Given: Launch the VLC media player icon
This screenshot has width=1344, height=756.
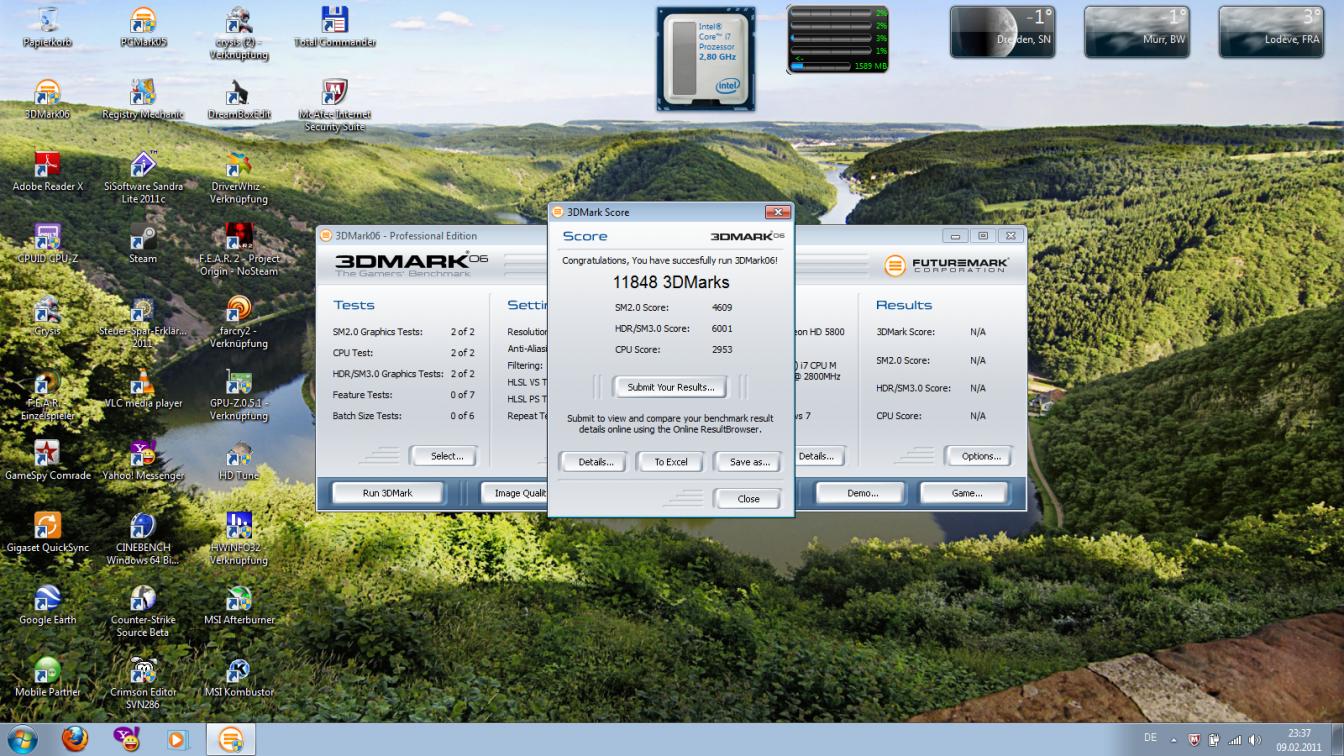Looking at the screenshot, I should 143,387.
